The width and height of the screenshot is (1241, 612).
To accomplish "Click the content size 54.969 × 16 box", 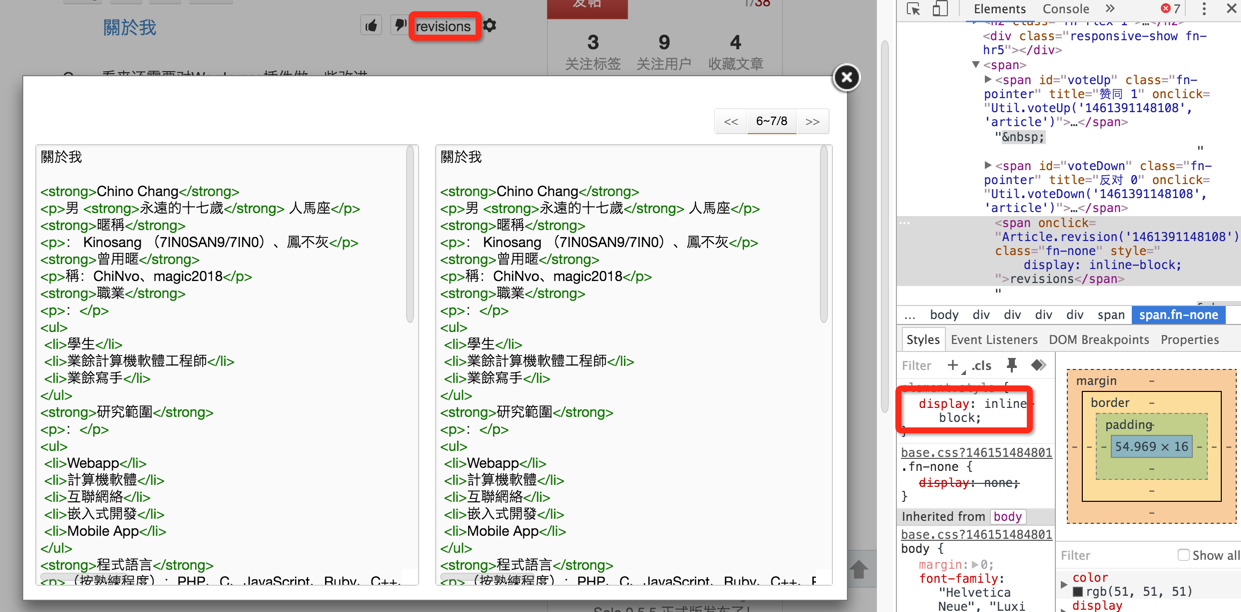I will (x=1151, y=447).
